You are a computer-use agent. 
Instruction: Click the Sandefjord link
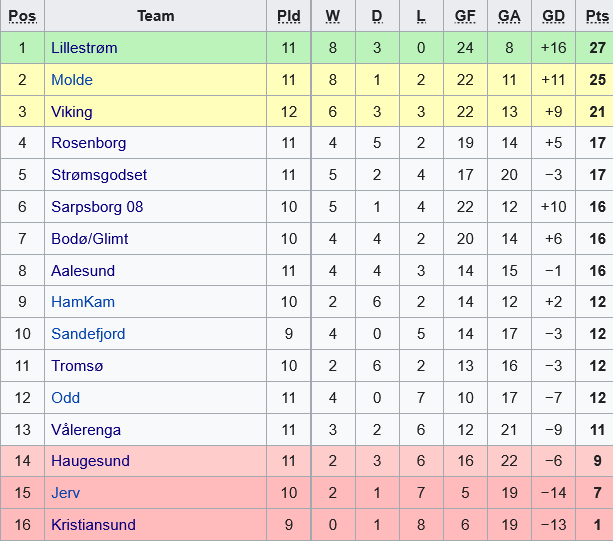[x=88, y=334]
